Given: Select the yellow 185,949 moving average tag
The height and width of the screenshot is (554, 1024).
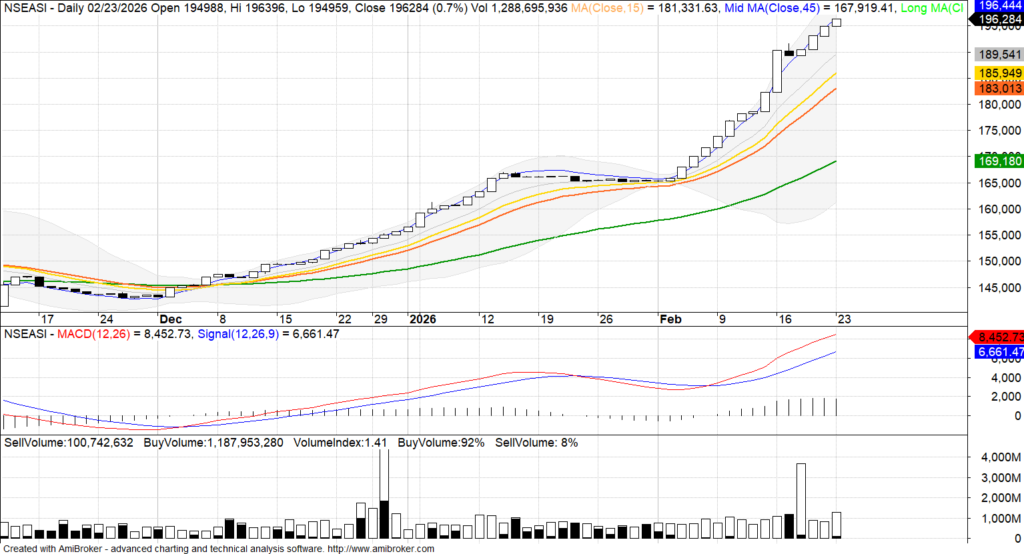Looking at the screenshot, I should click(x=995, y=74).
